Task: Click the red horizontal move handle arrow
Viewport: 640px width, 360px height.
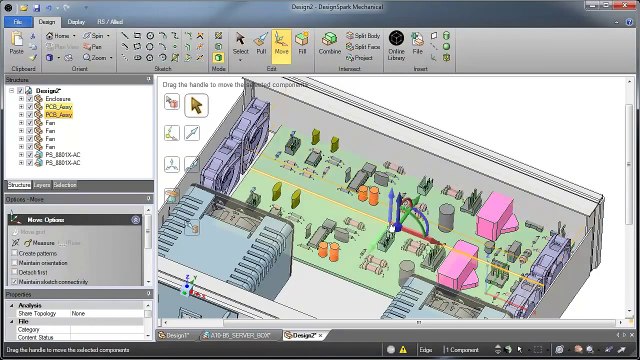Action: coord(420,236)
